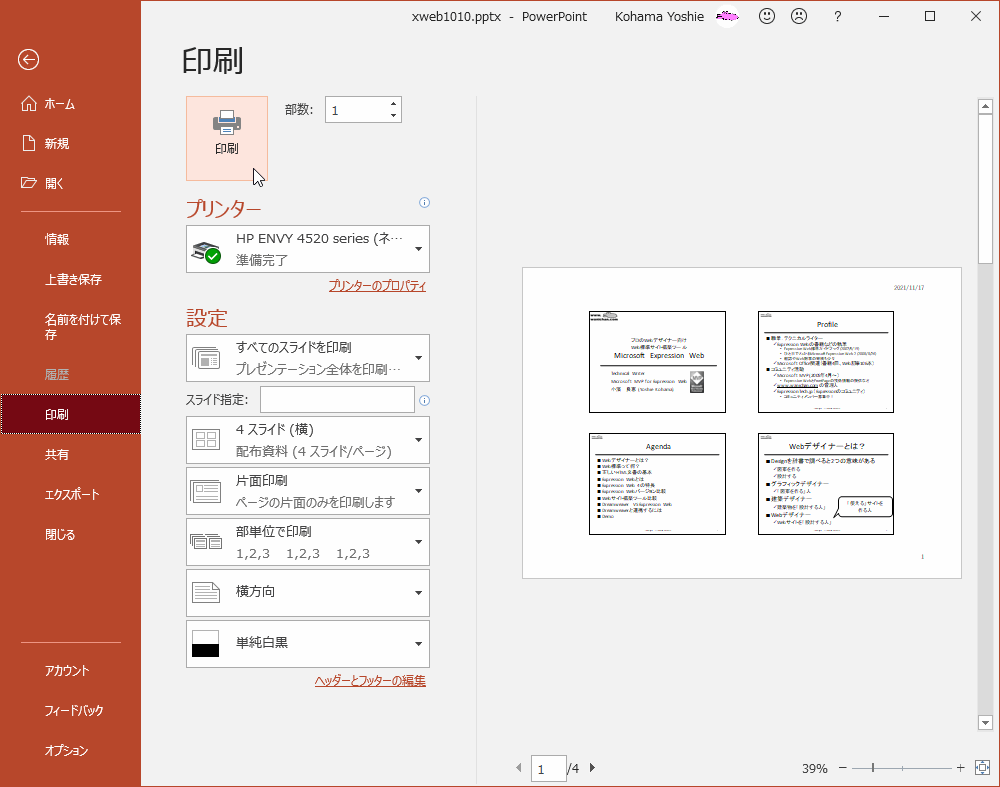
Task: Click the zoom out minus button
Action: tap(842, 768)
